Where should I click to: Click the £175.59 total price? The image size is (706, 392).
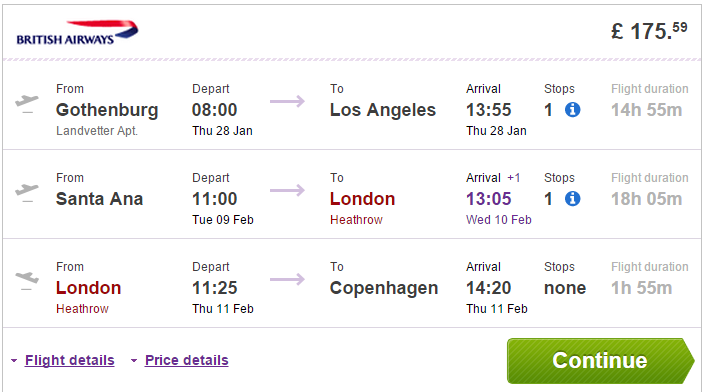pyautogui.click(x=649, y=31)
